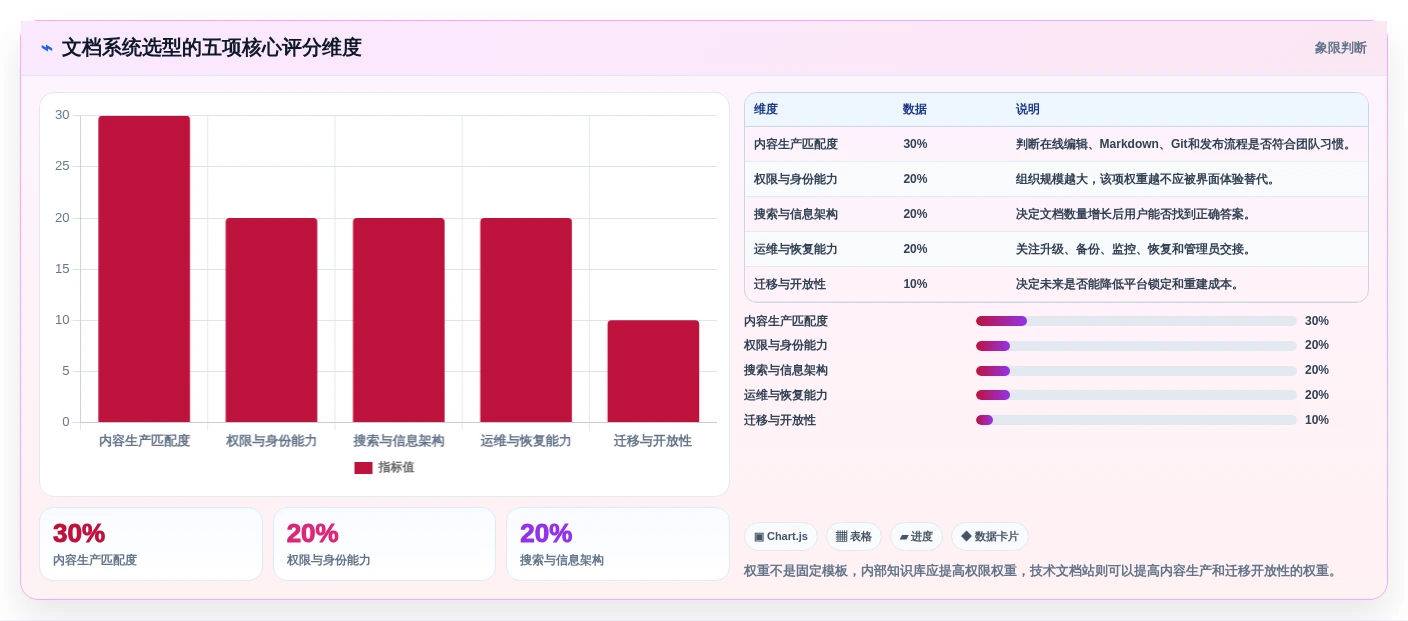
Task: Click the 迁移与开放性 bar in chart
Action: click(x=653, y=371)
